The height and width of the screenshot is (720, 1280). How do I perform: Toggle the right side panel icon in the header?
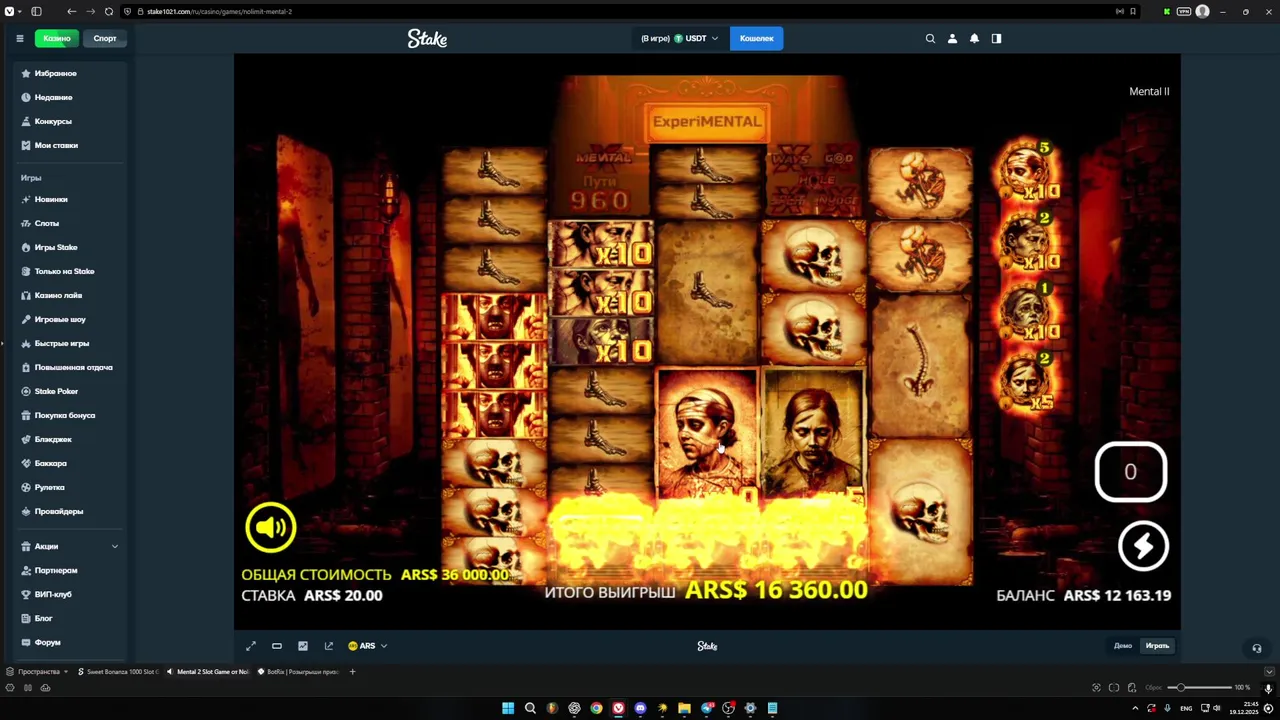pos(996,38)
